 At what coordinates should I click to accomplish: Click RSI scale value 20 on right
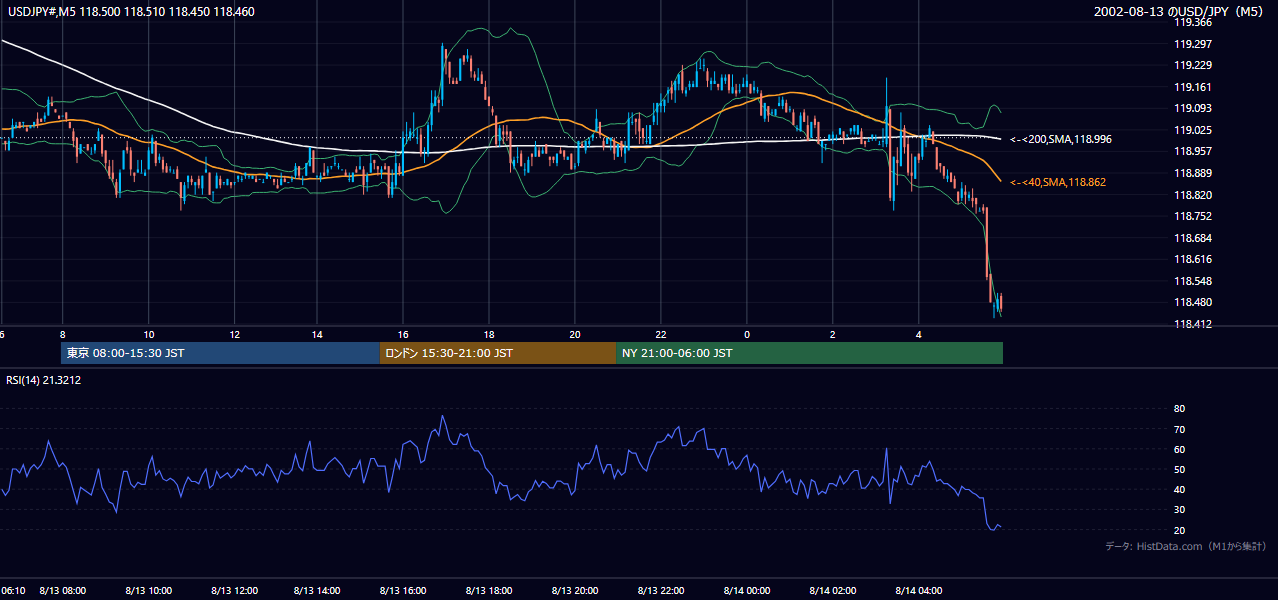pyautogui.click(x=1179, y=530)
